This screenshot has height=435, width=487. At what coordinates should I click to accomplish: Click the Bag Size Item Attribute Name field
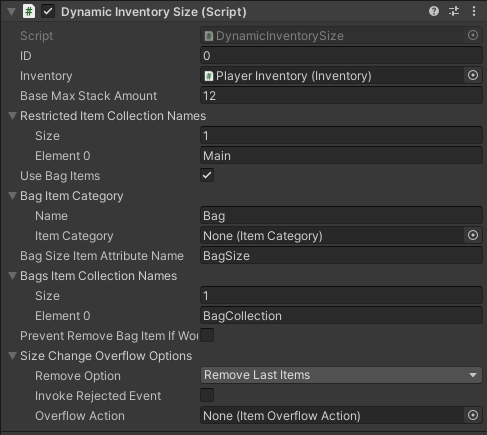tap(341, 256)
